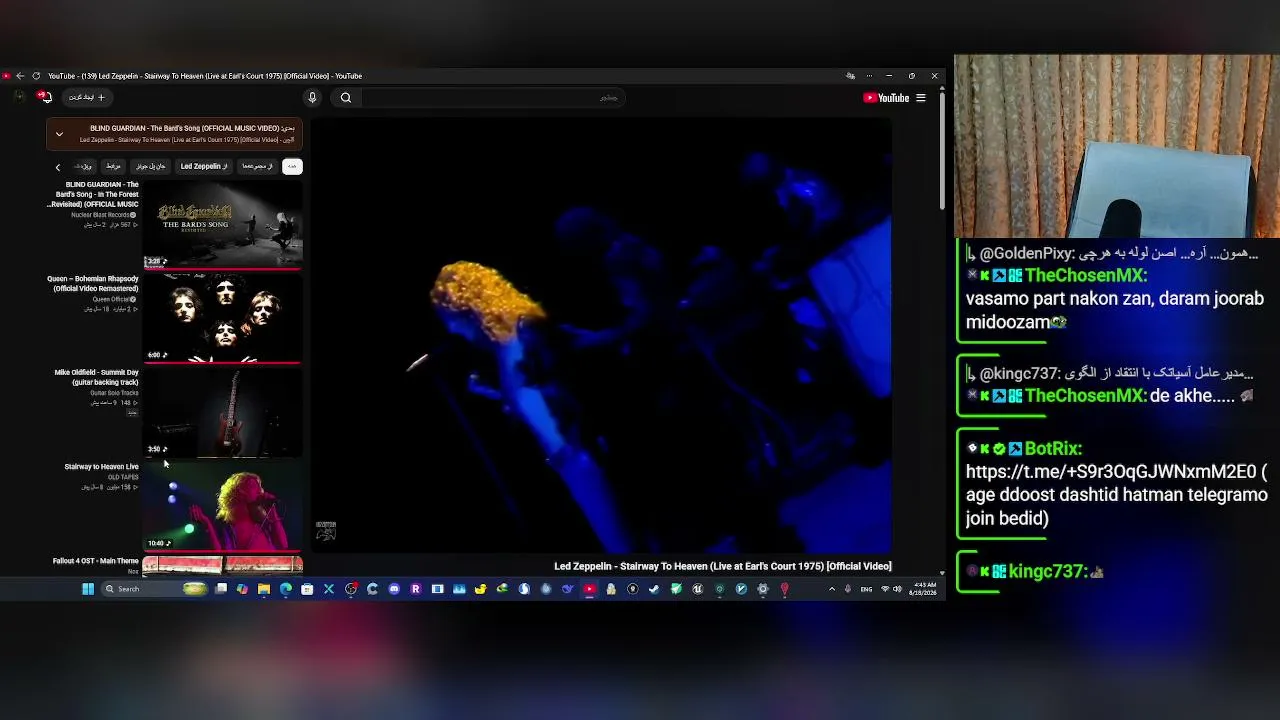The height and width of the screenshot is (720, 1280).
Task: Open the Fallout 4 OST thumbnail
Action: click(x=222, y=566)
